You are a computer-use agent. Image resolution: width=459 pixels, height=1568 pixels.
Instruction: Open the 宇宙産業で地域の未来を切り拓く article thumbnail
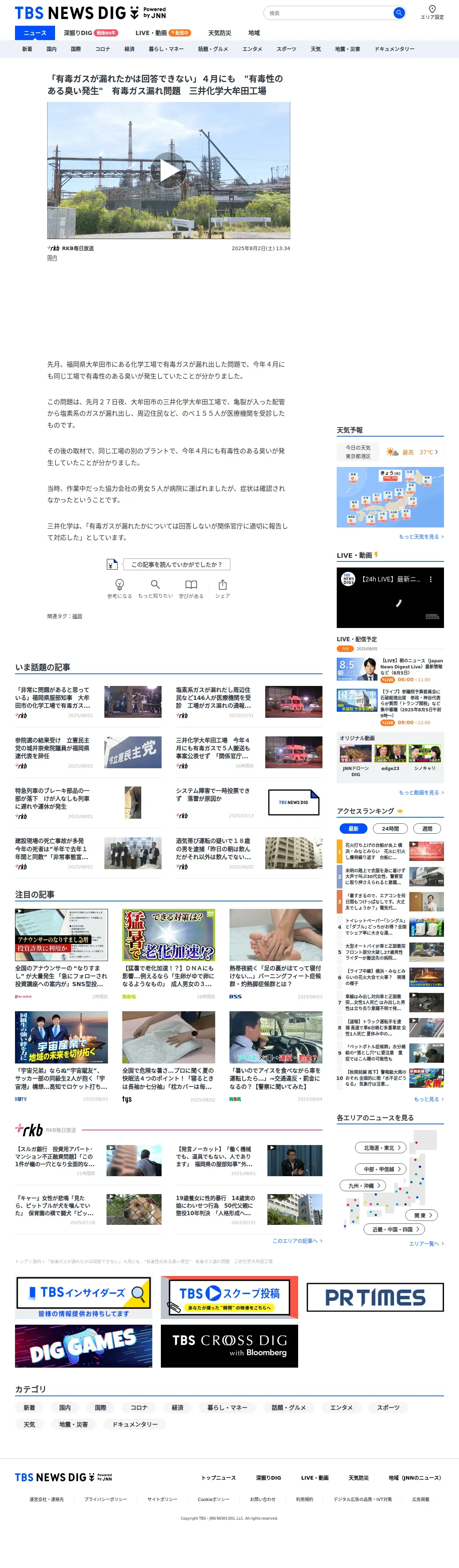pos(61,1037)
